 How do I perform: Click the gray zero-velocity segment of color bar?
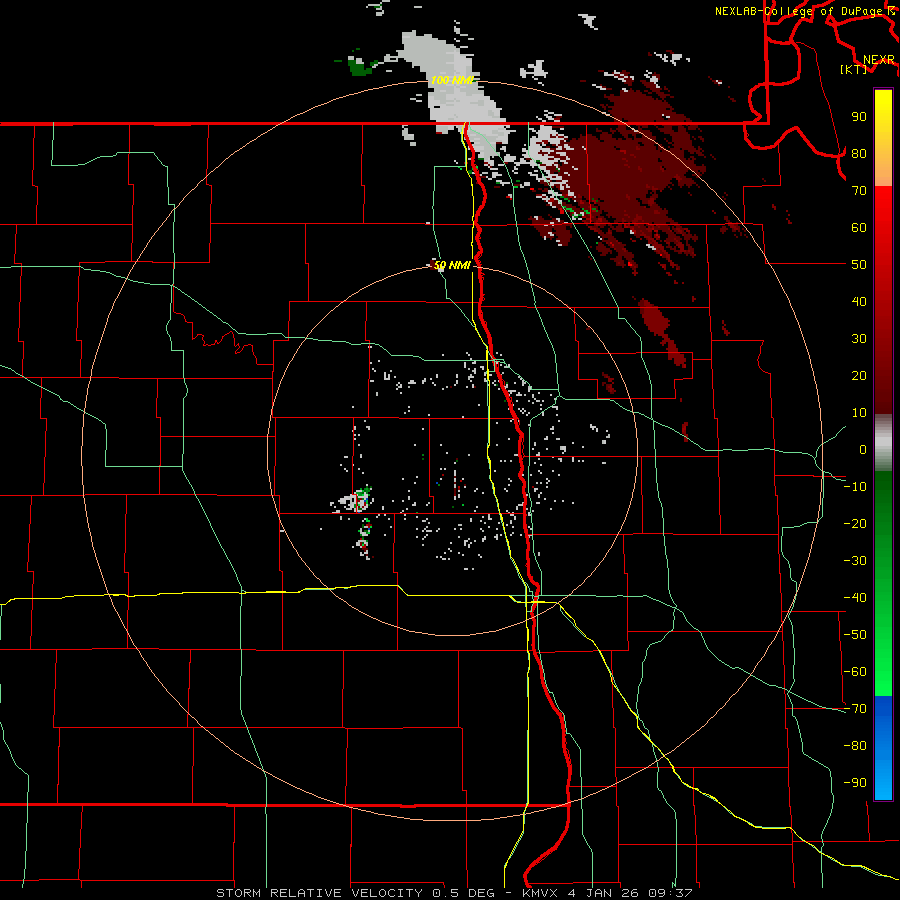(883, 443)
